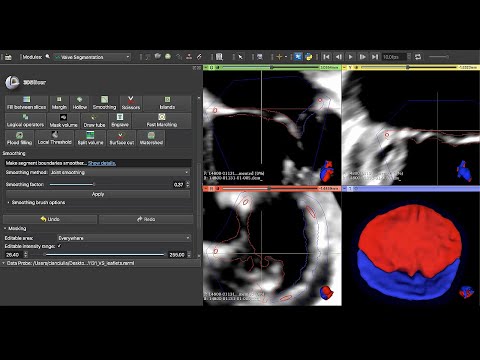Expand Smoothing brush options

pyautogui.click(x=37, y=203)
